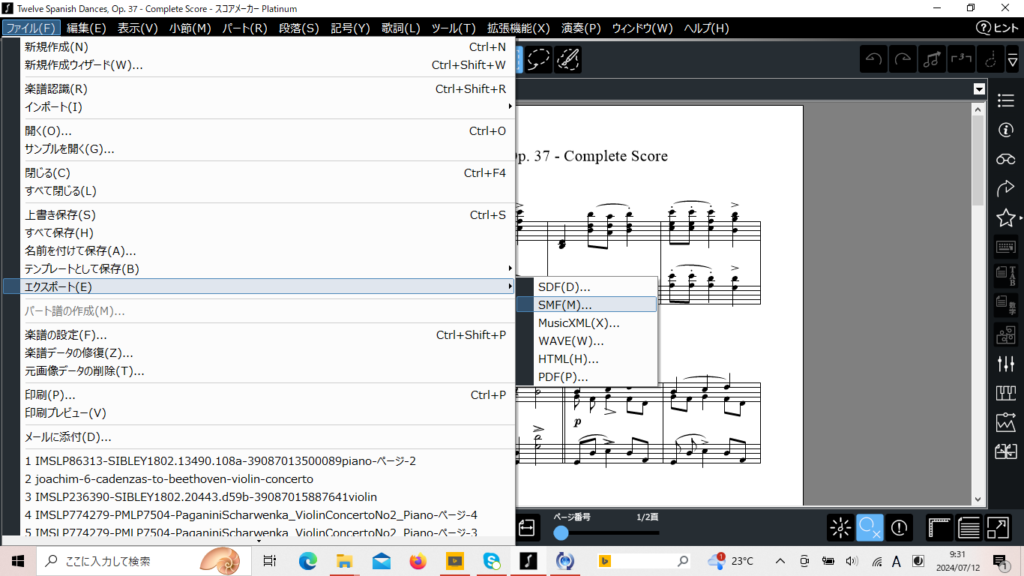Click the glasses icon in right sidebar
1024x576 pixels.
(1006, 159)
